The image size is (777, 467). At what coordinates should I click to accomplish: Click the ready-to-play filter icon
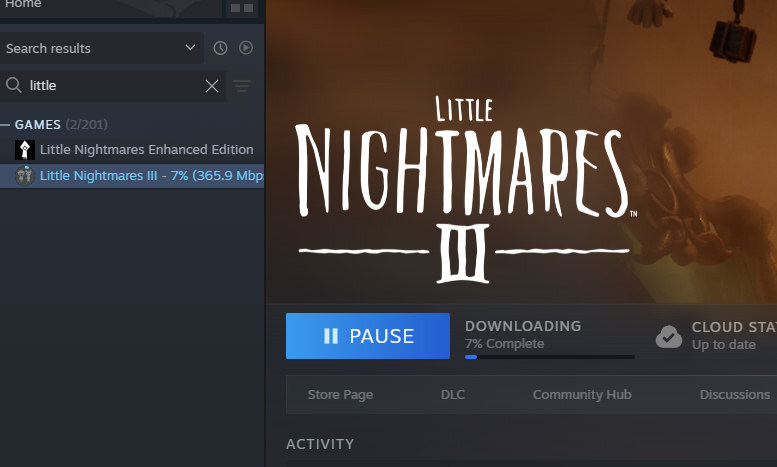pyautogui.click(x=246, y=48)
